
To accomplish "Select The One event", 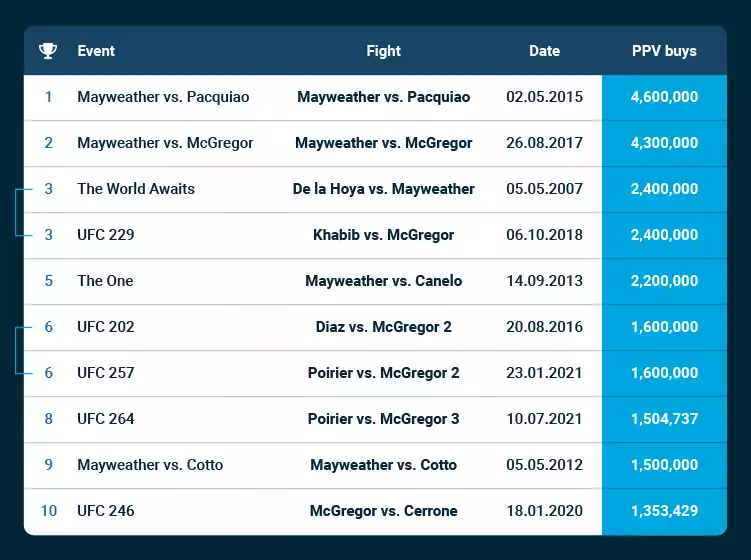I will coord(105,281).
